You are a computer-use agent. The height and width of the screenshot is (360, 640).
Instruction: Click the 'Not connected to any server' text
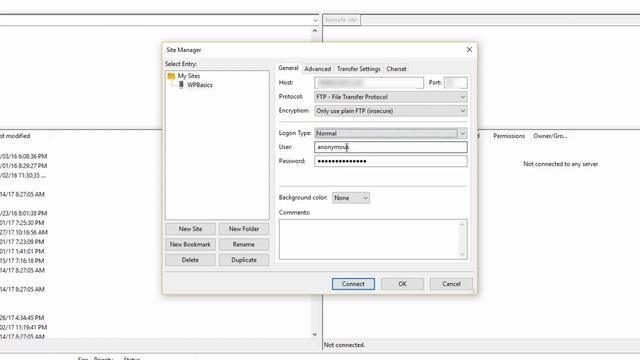point(560,164)
